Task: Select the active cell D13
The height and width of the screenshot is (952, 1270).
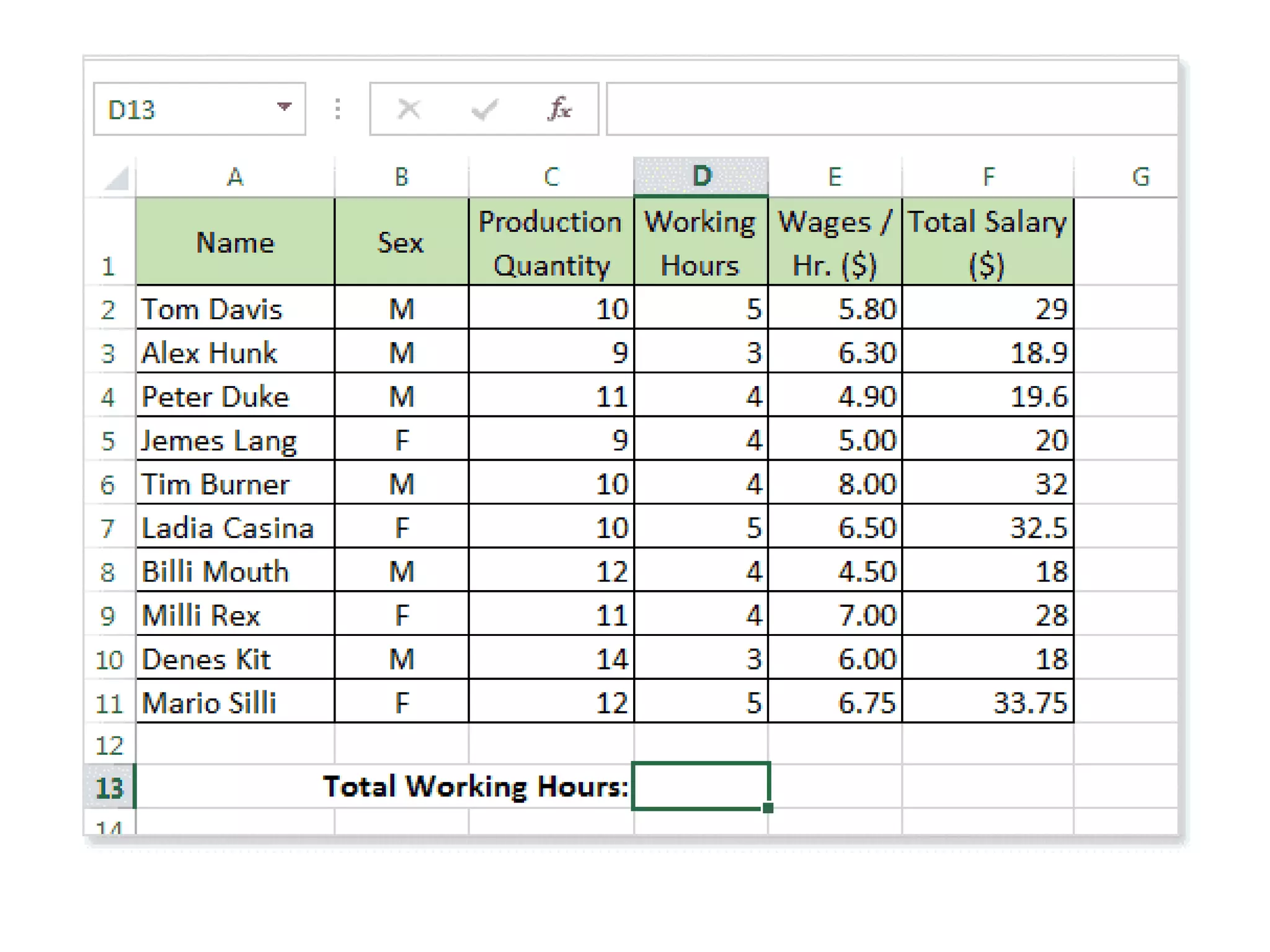Action: pyautogui.click(x=701, y=786)
